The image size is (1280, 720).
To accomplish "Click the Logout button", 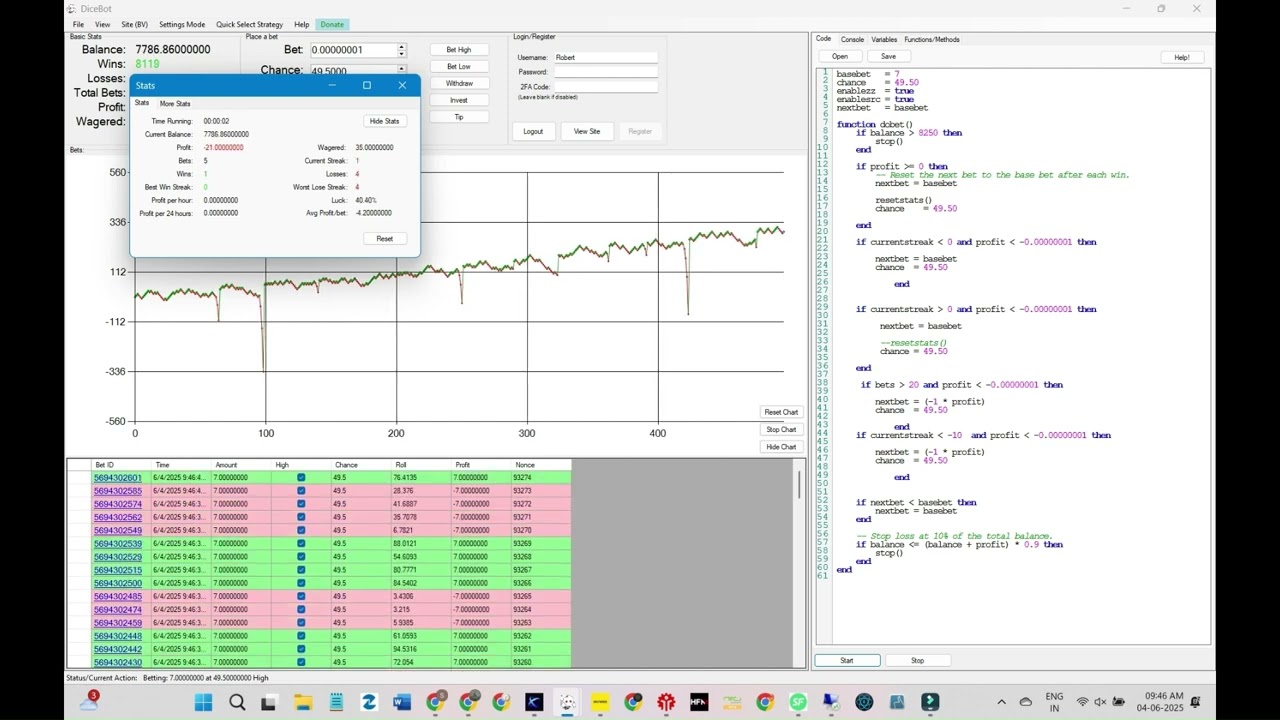I will coord(533,131).
